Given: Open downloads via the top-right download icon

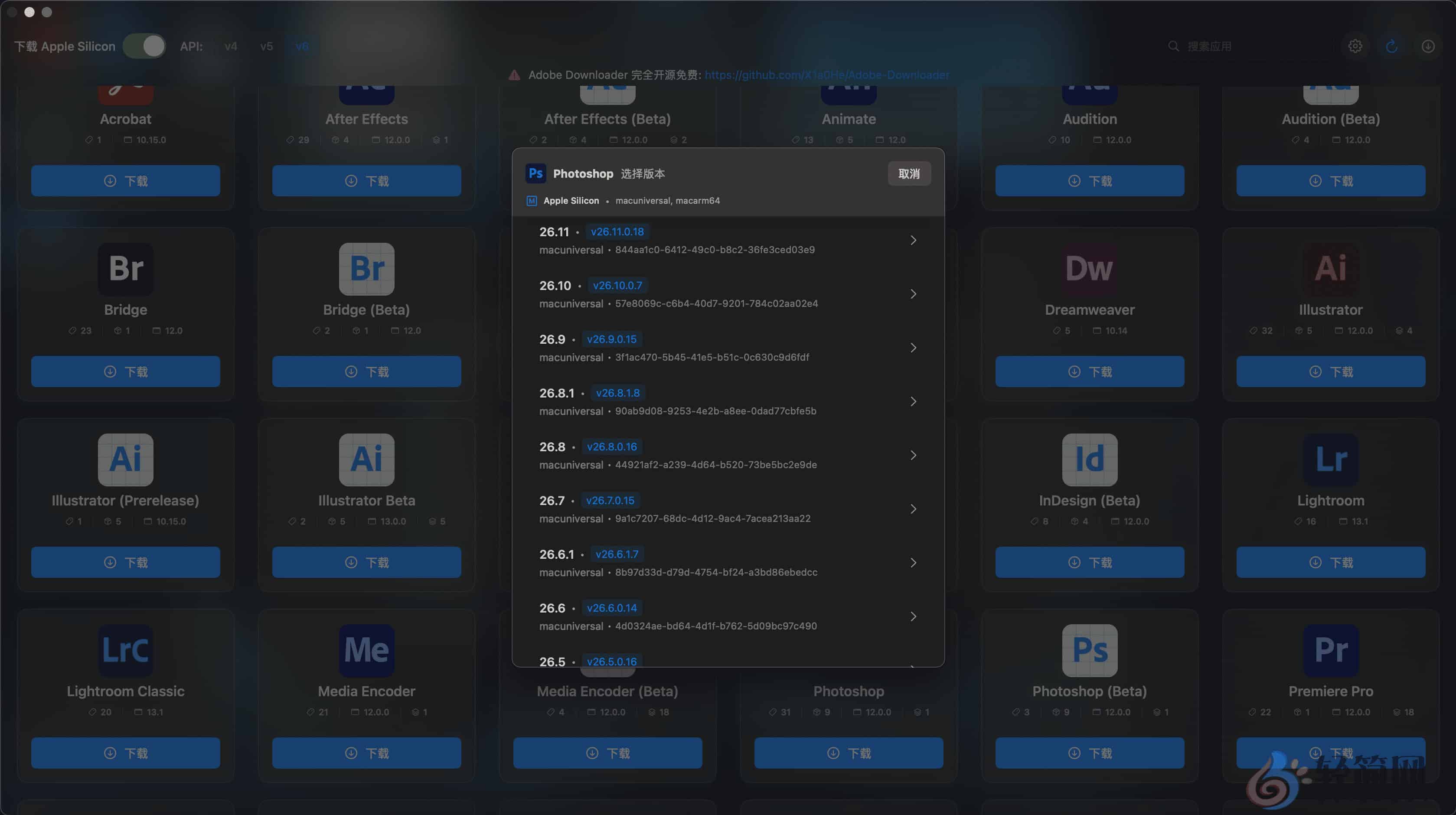Looking at the screenshot, I should point(1428,46).
